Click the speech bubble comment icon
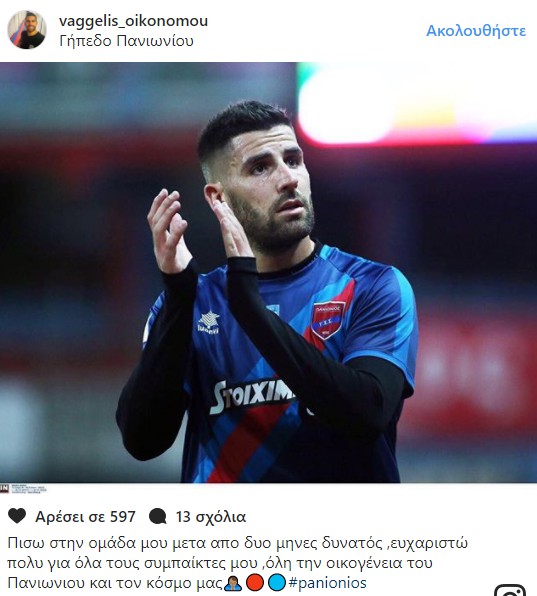 coord(158,516)
